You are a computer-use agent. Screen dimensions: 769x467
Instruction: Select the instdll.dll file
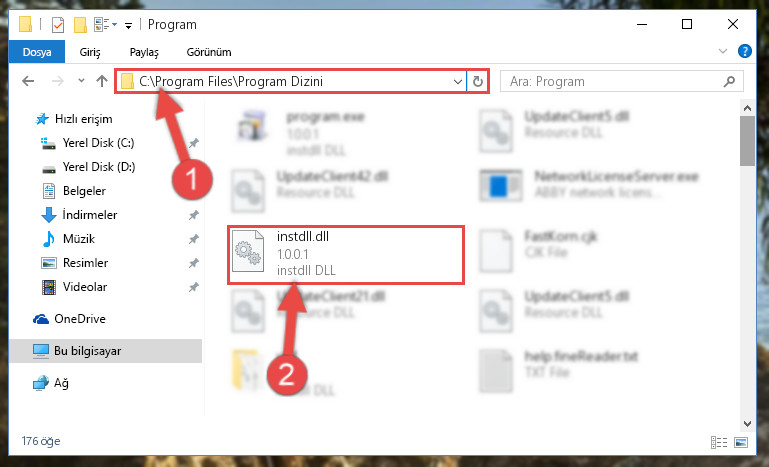[346, 254]
